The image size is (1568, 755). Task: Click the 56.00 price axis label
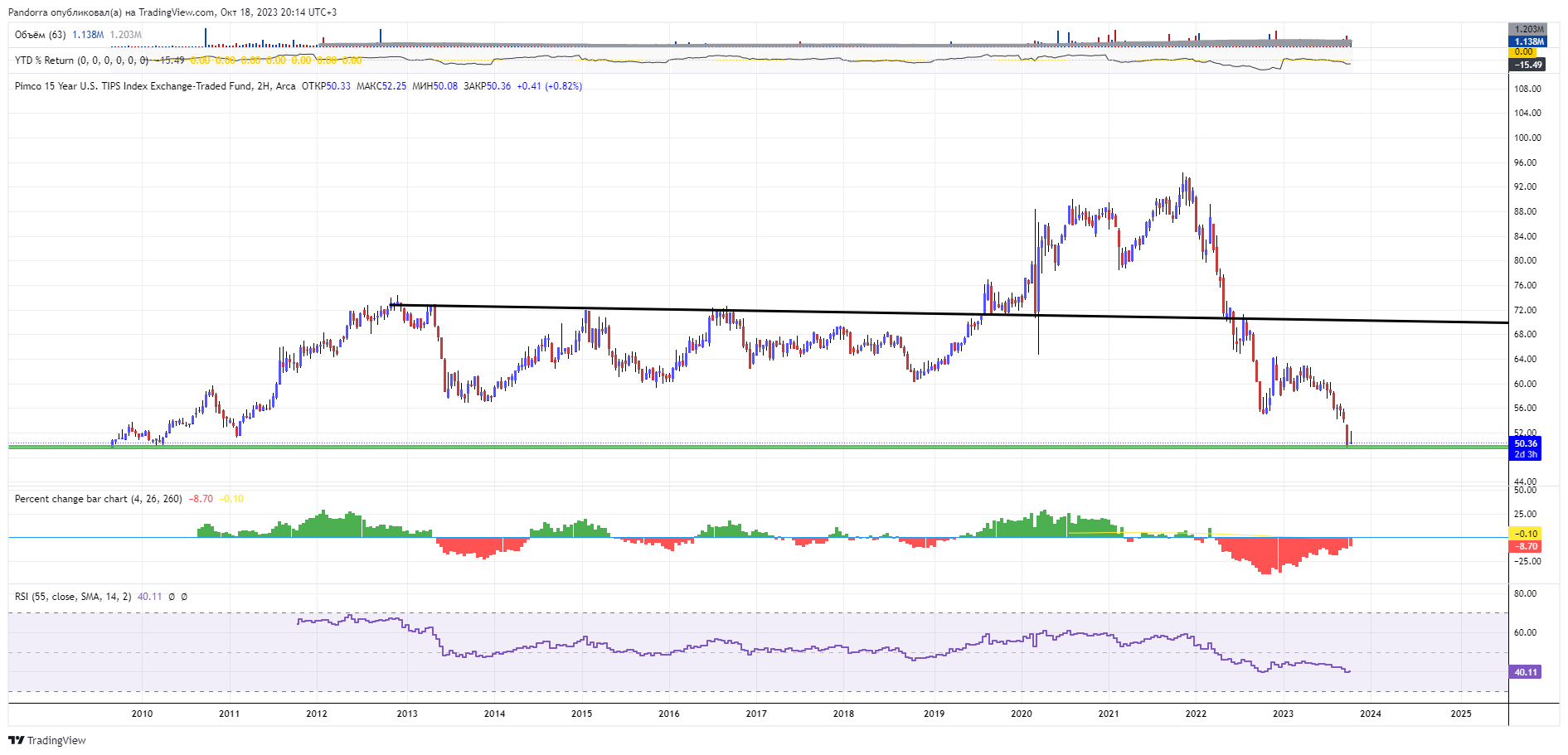point(1525,408)
